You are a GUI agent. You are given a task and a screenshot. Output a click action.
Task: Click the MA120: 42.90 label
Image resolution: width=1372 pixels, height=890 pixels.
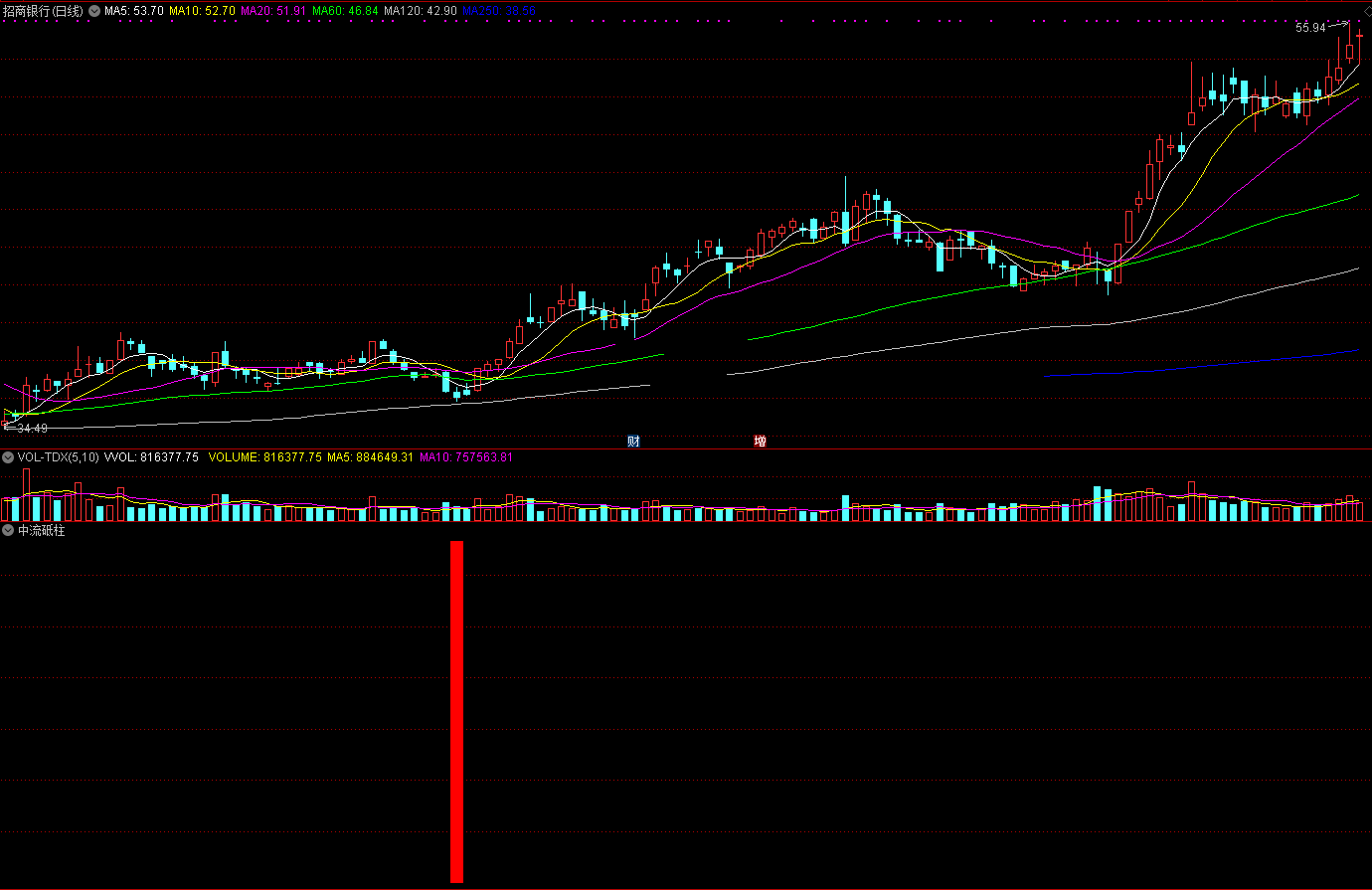click(421, 11)
